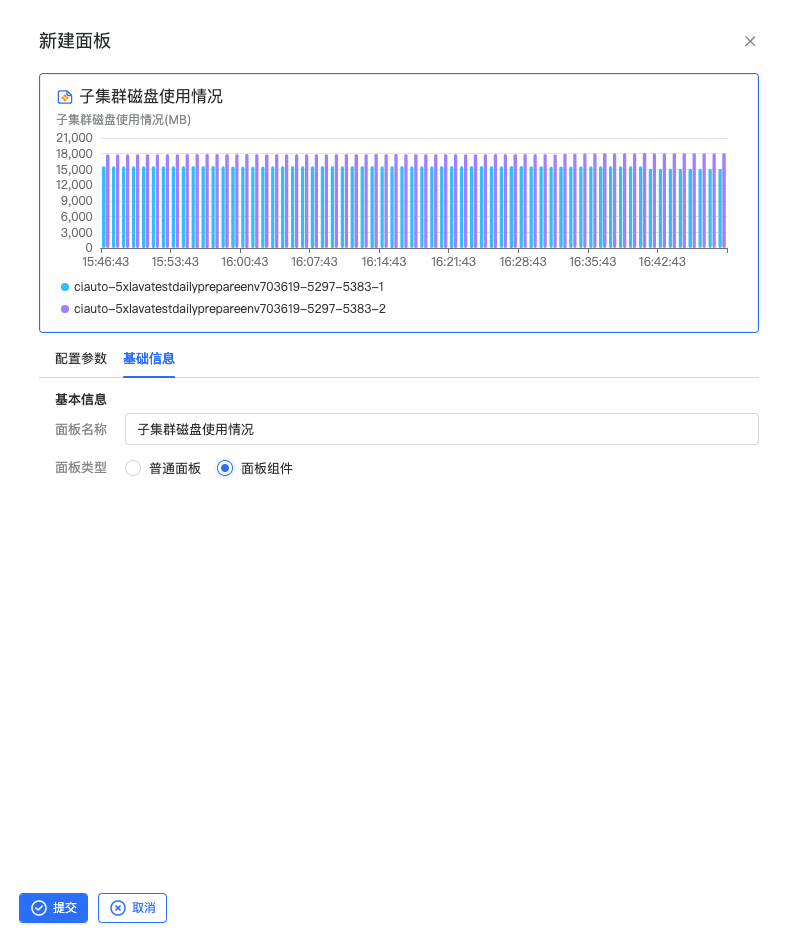
Task: Select the 普通面板 radio option
Action: click(133, 468)
